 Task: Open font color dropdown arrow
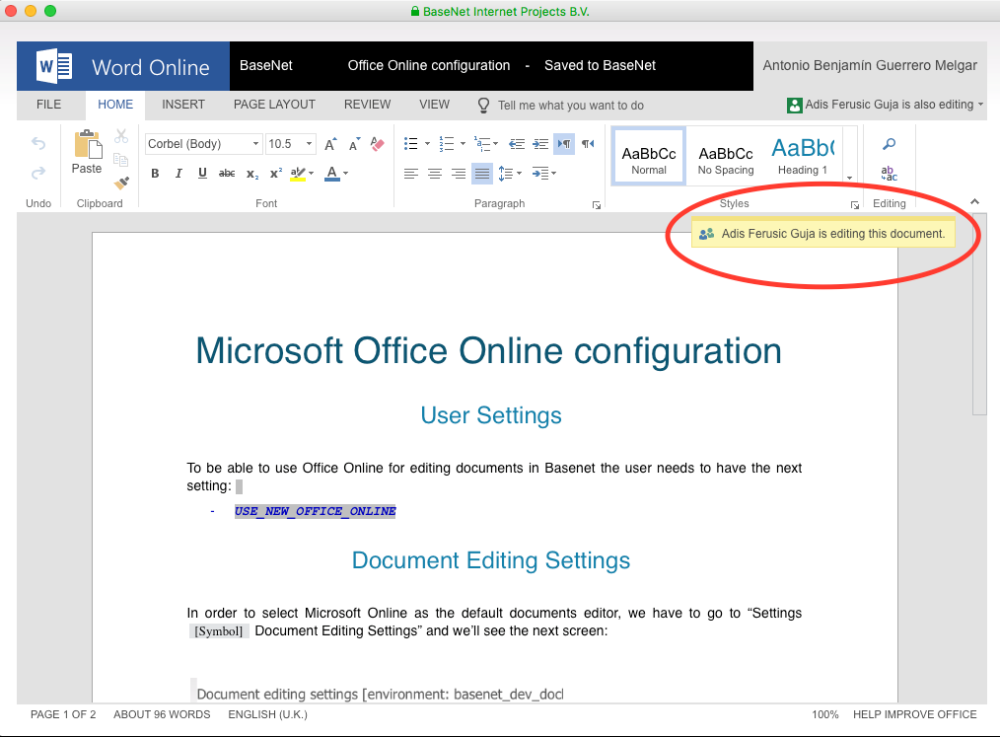(346, 173)
